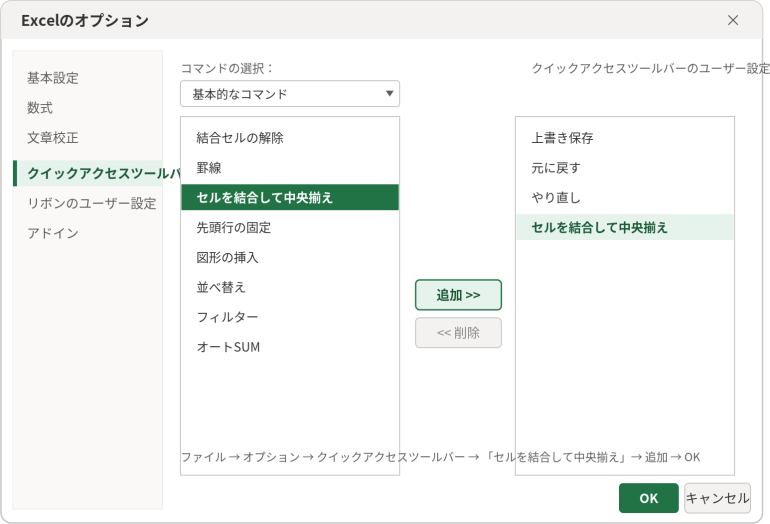Click the 追加 >> button

(x=458, y=295)
